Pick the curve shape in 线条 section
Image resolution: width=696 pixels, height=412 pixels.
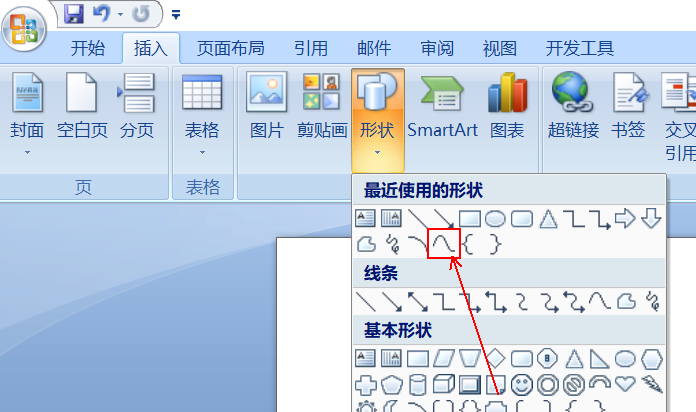[600, 301]
